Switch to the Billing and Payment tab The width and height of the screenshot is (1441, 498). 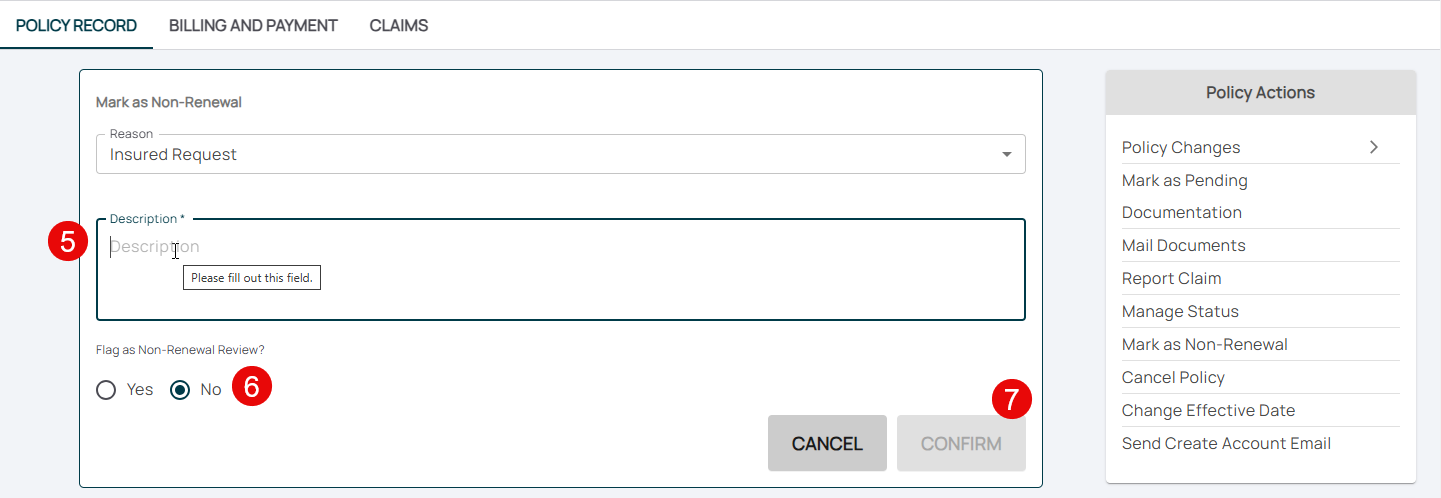(253, 26)
